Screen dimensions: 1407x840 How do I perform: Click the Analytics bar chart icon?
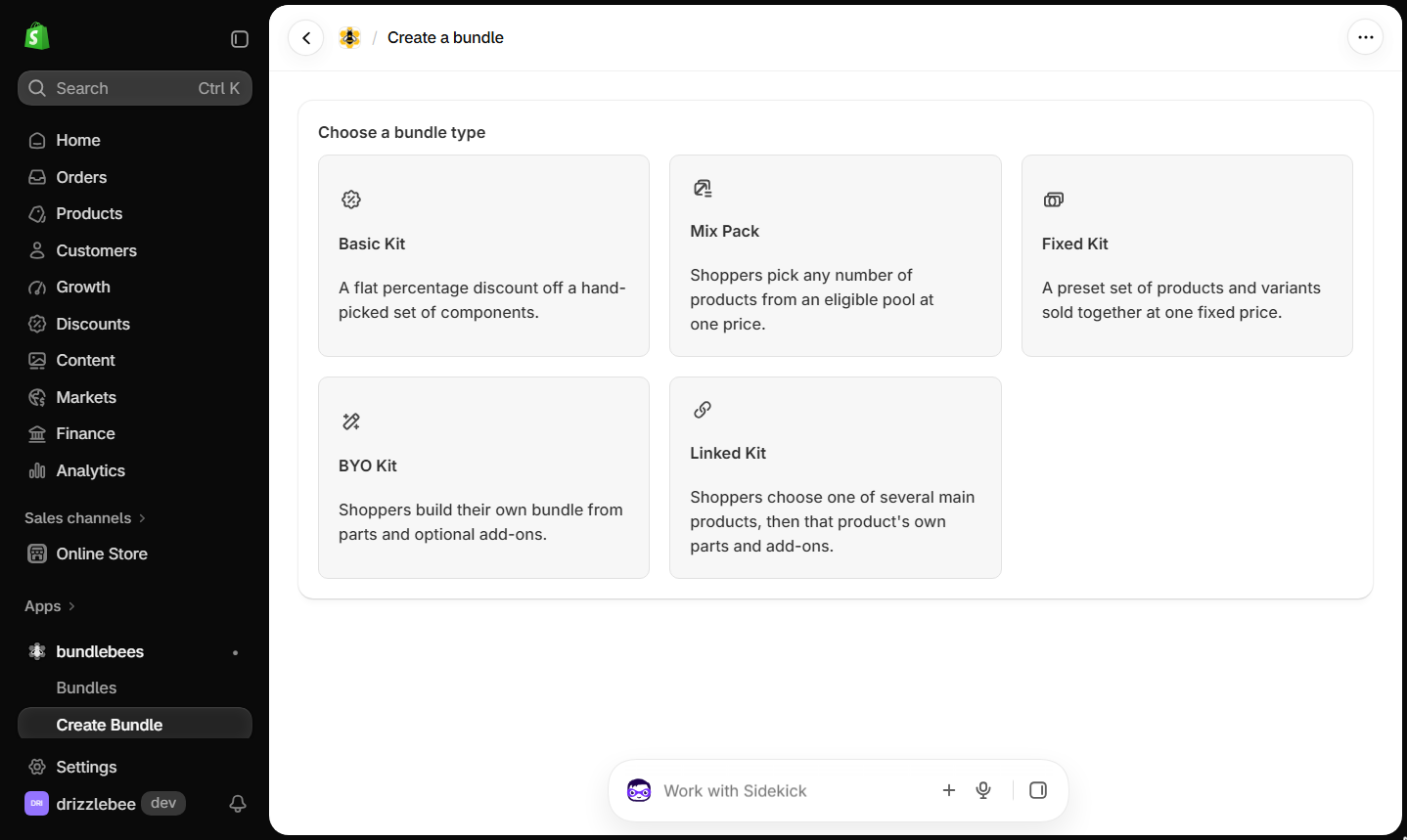coord(37,470)
